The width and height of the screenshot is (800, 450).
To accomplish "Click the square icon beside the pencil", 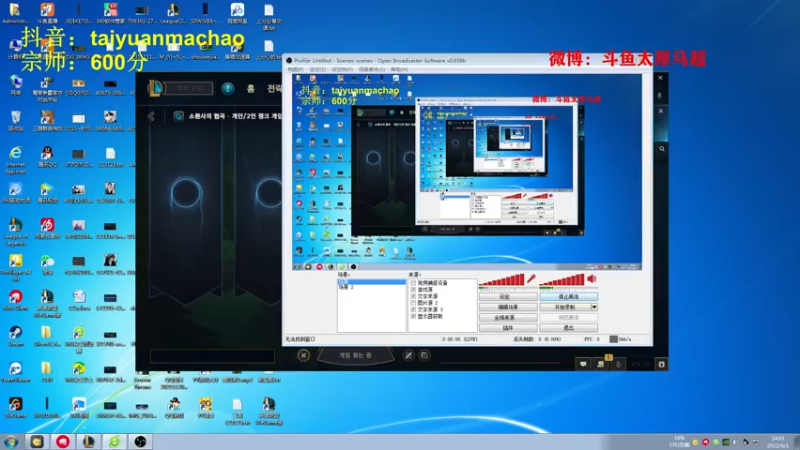I will pos(424,356).
